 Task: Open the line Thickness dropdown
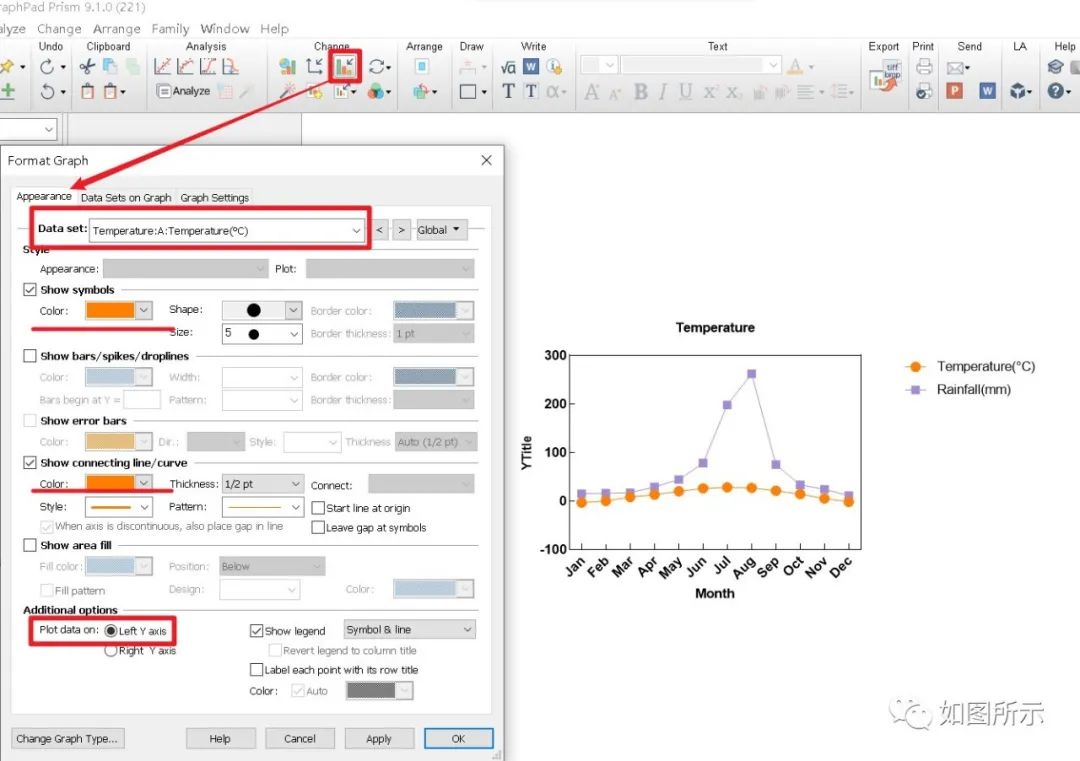point(262,484)
